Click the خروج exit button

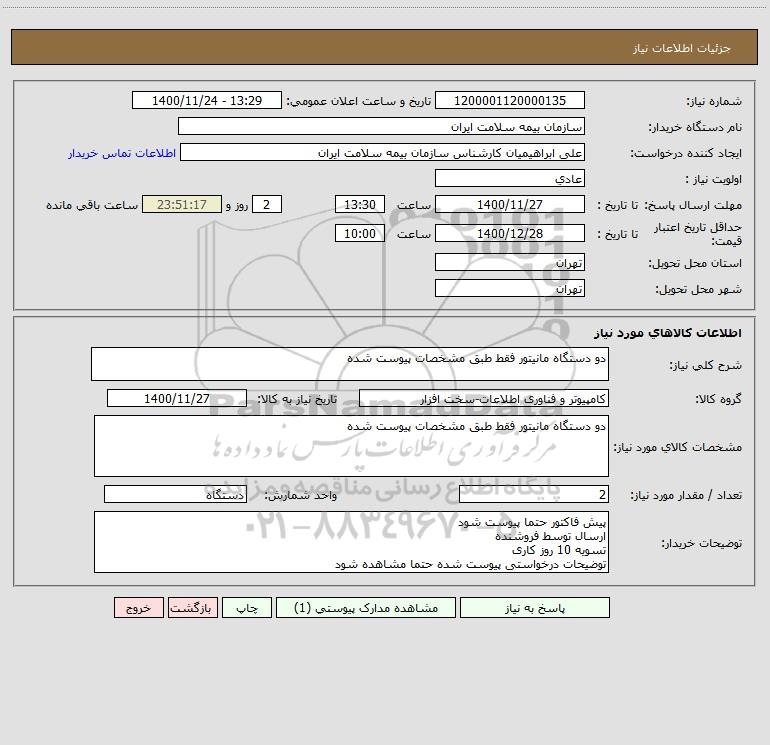click(138, 607)
